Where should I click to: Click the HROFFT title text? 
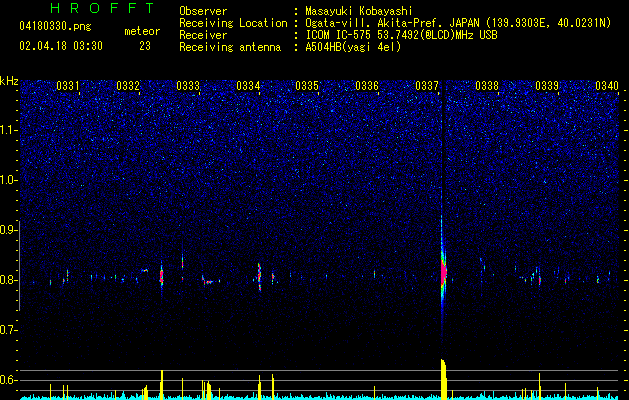[103, 8]
